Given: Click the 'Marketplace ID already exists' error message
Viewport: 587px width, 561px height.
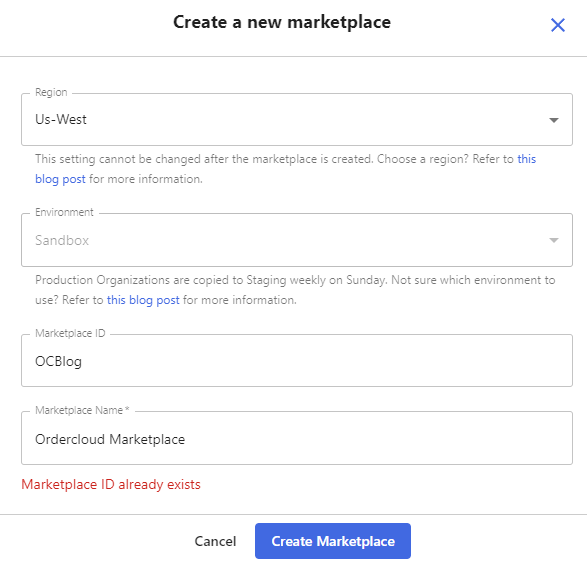Looking at the screenshot, I should click(x=111, y=485).
